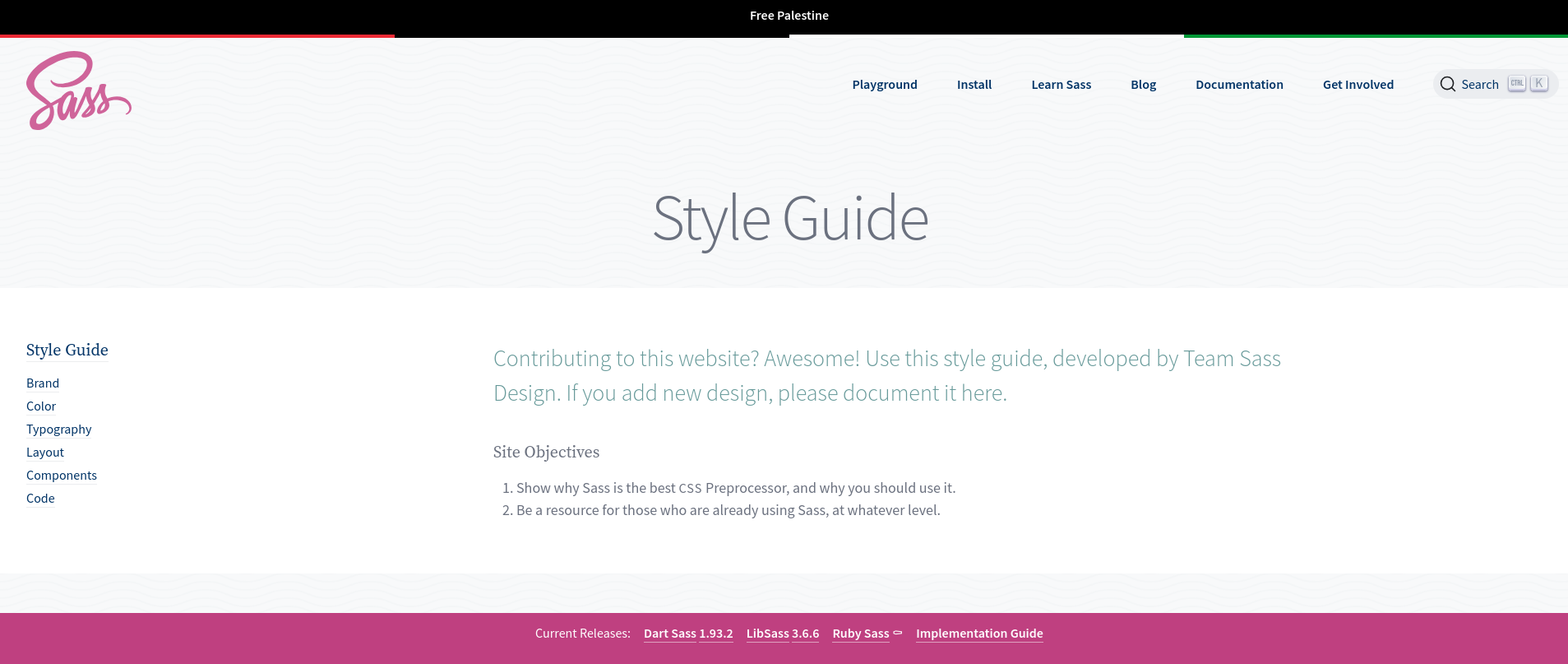
Task: Navigate to Typography in sidebar
Action: 59,430
